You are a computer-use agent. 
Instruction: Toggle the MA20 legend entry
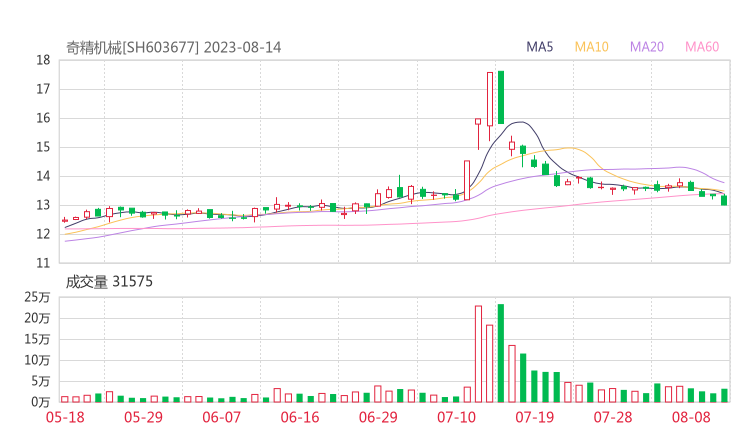point(647,47)
